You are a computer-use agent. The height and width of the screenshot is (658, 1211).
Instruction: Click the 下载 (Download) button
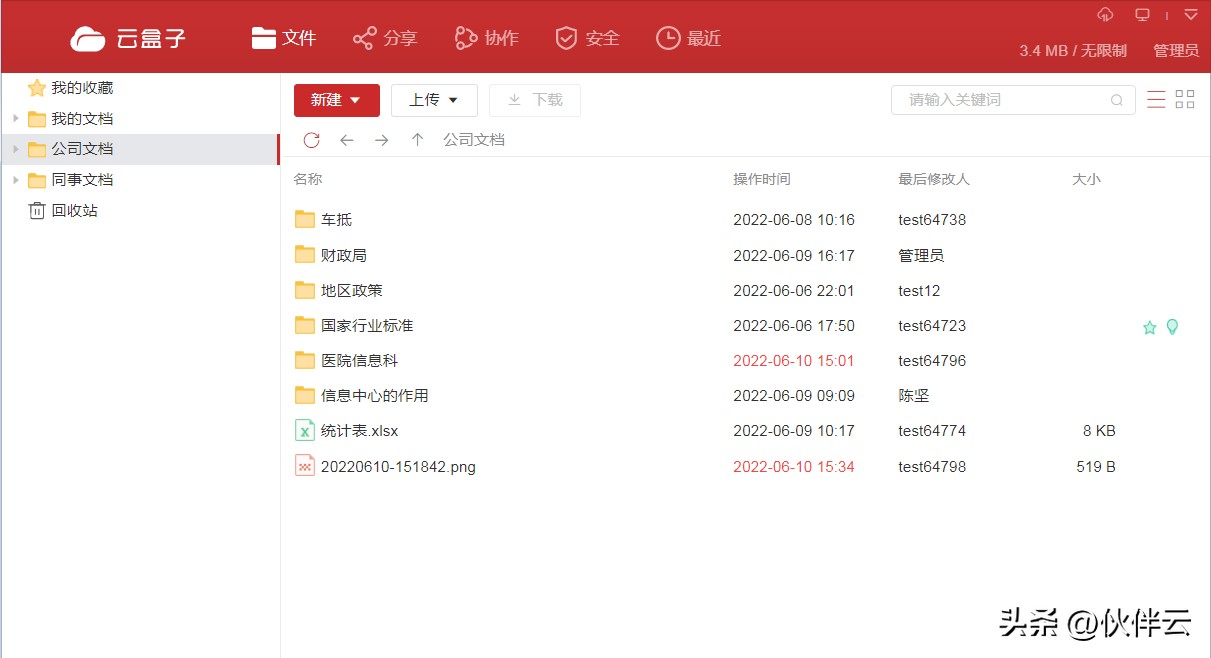[535, 100]
